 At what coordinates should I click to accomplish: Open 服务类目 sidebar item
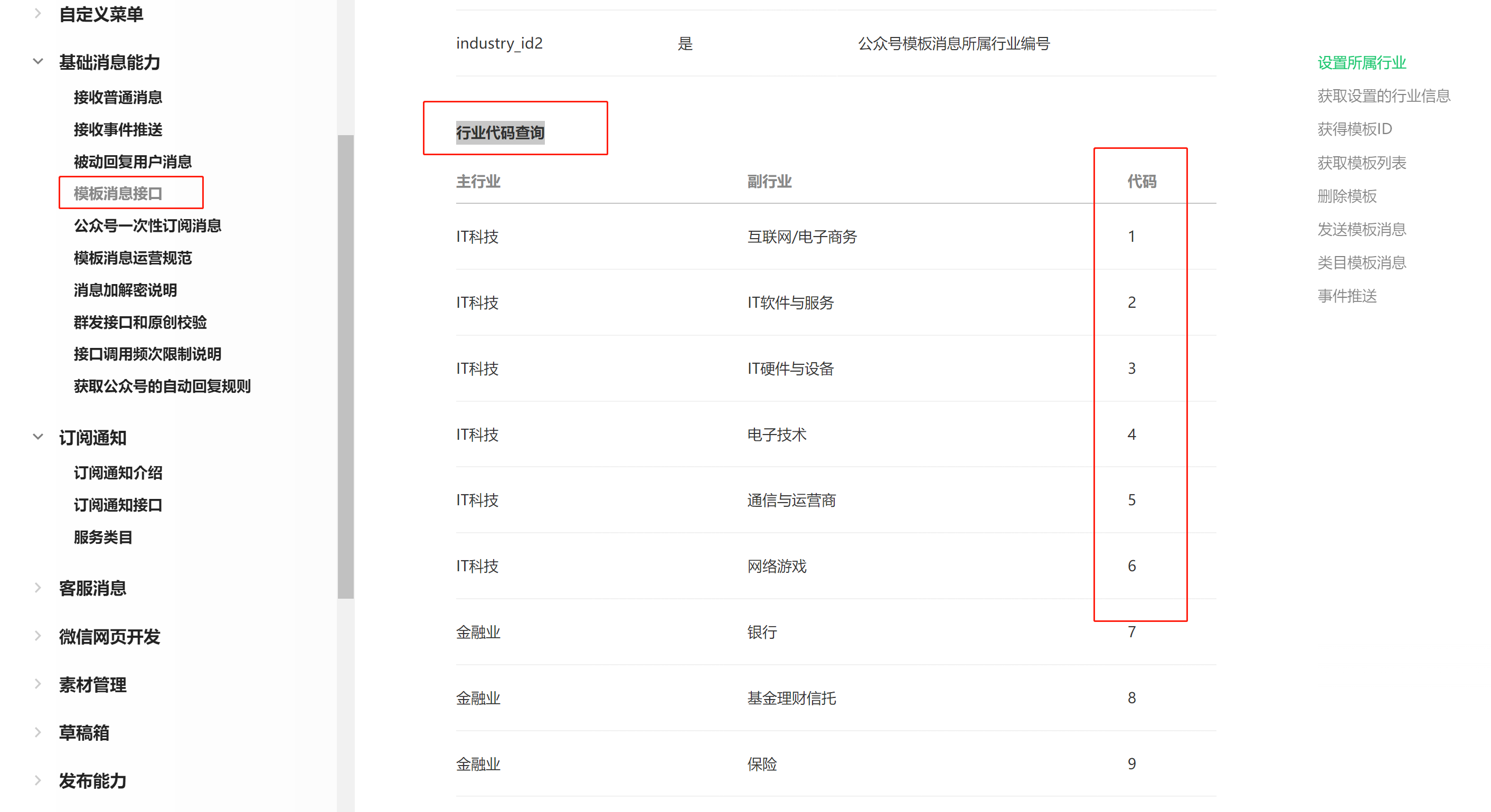[x=103, y=537]
